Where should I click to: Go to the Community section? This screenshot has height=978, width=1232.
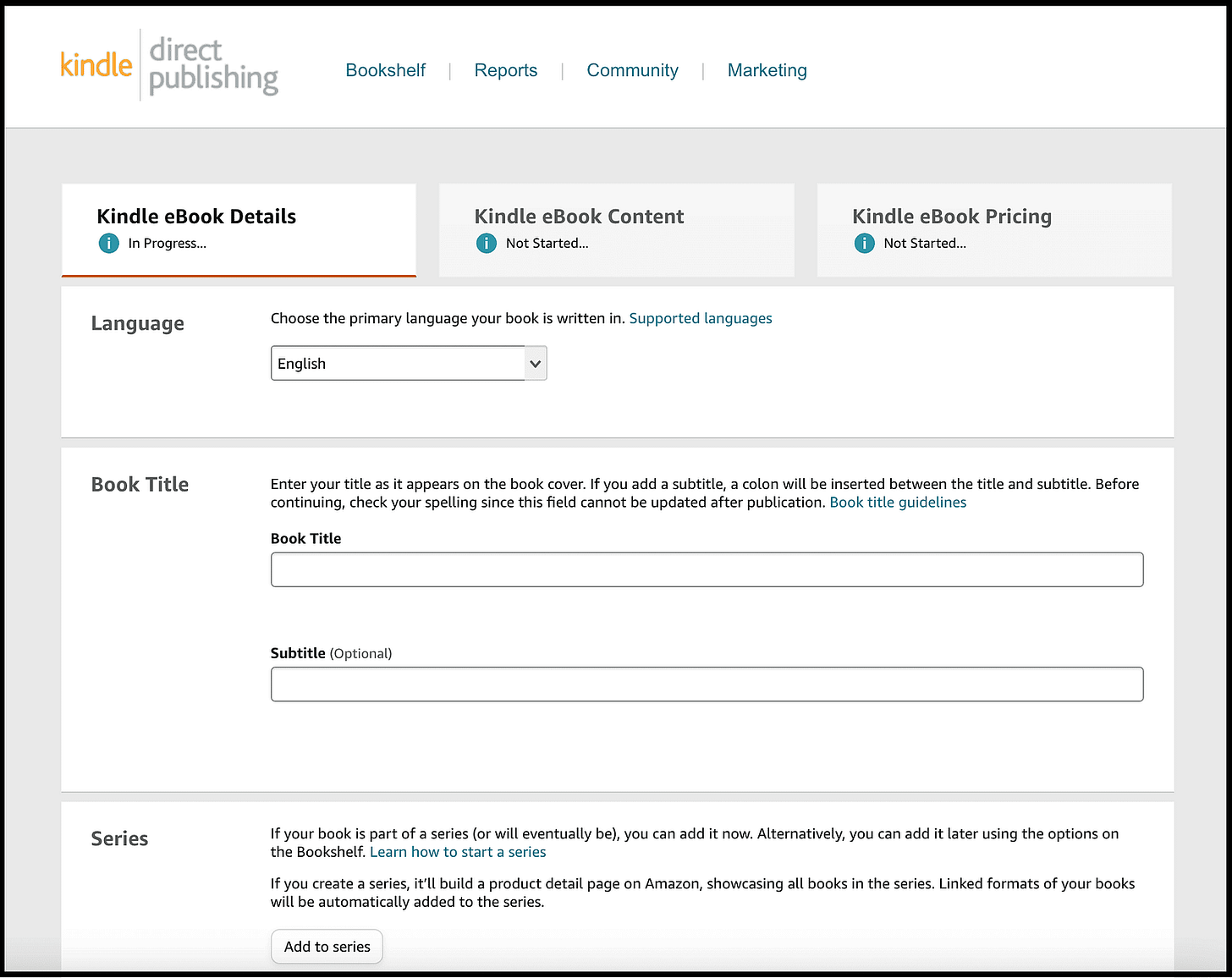tap(633, 70)
